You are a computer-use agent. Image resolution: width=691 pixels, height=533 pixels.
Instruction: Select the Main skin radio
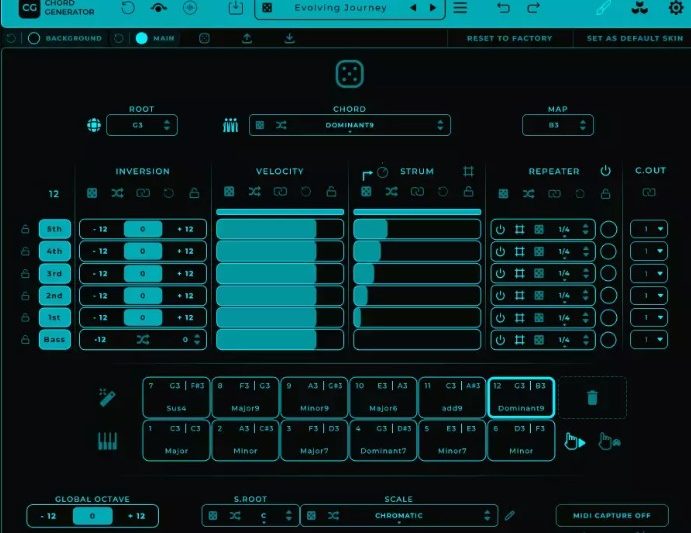click(141, 38)
